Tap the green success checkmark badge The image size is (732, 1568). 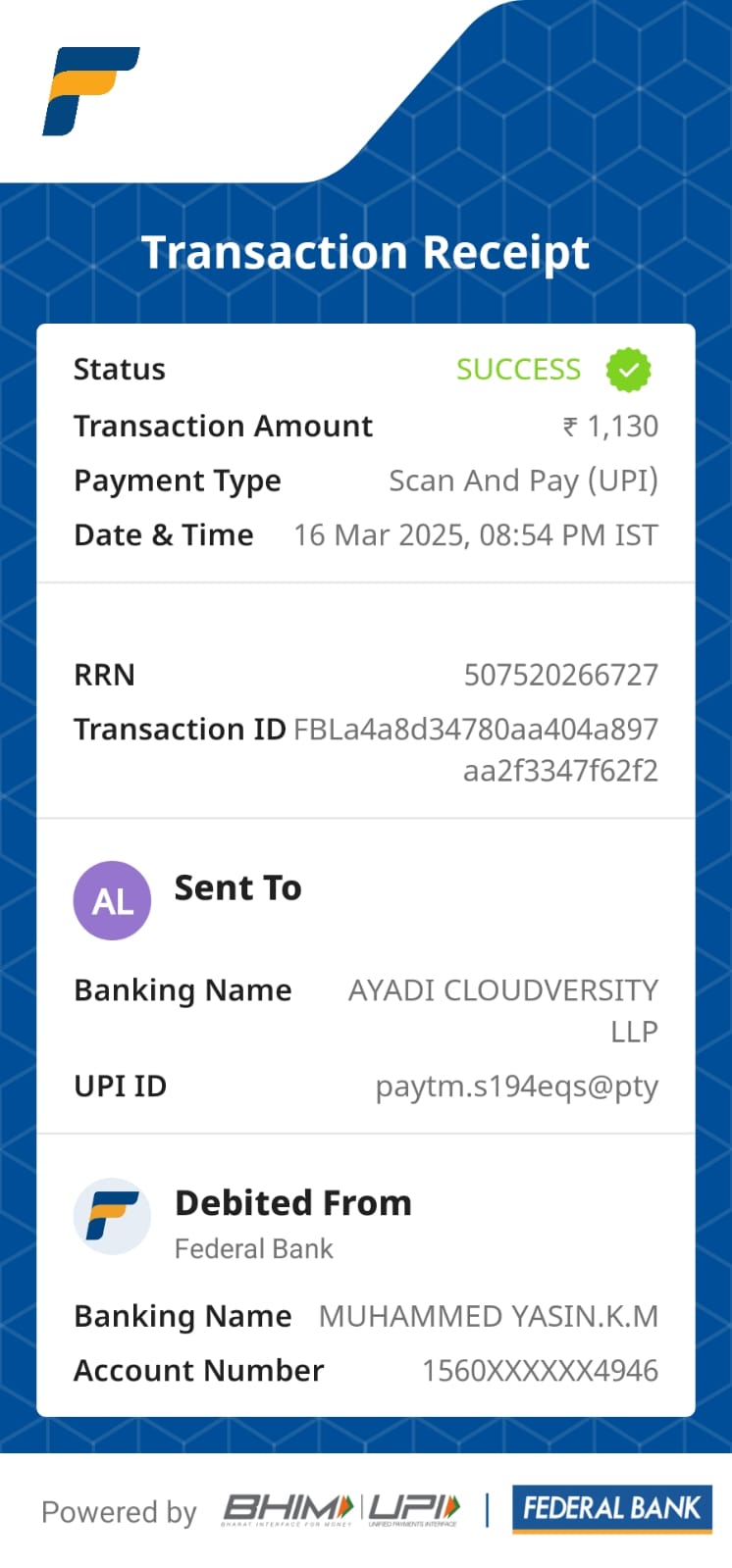[628, 370]
